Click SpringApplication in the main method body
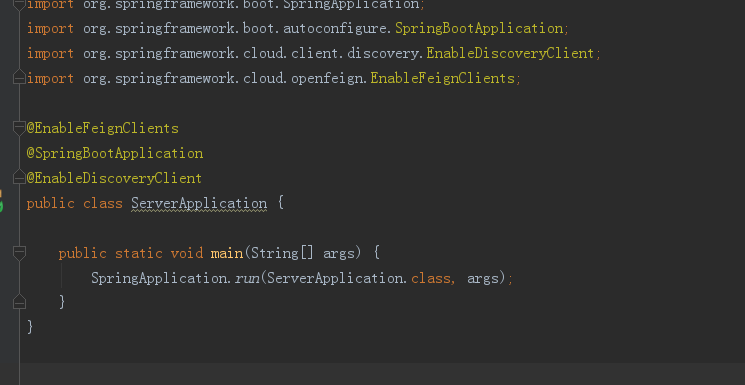The image size is (745, 385). click(x=160, y=278)
